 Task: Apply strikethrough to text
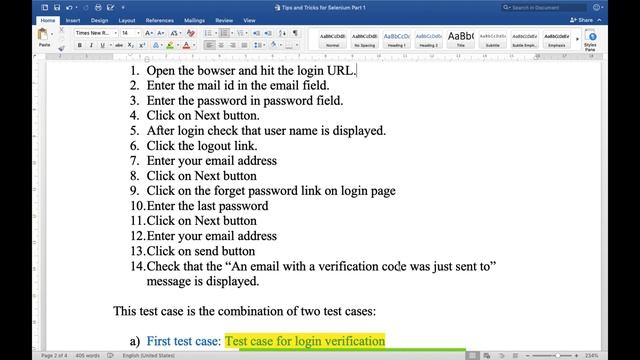[x=119, y=45]
